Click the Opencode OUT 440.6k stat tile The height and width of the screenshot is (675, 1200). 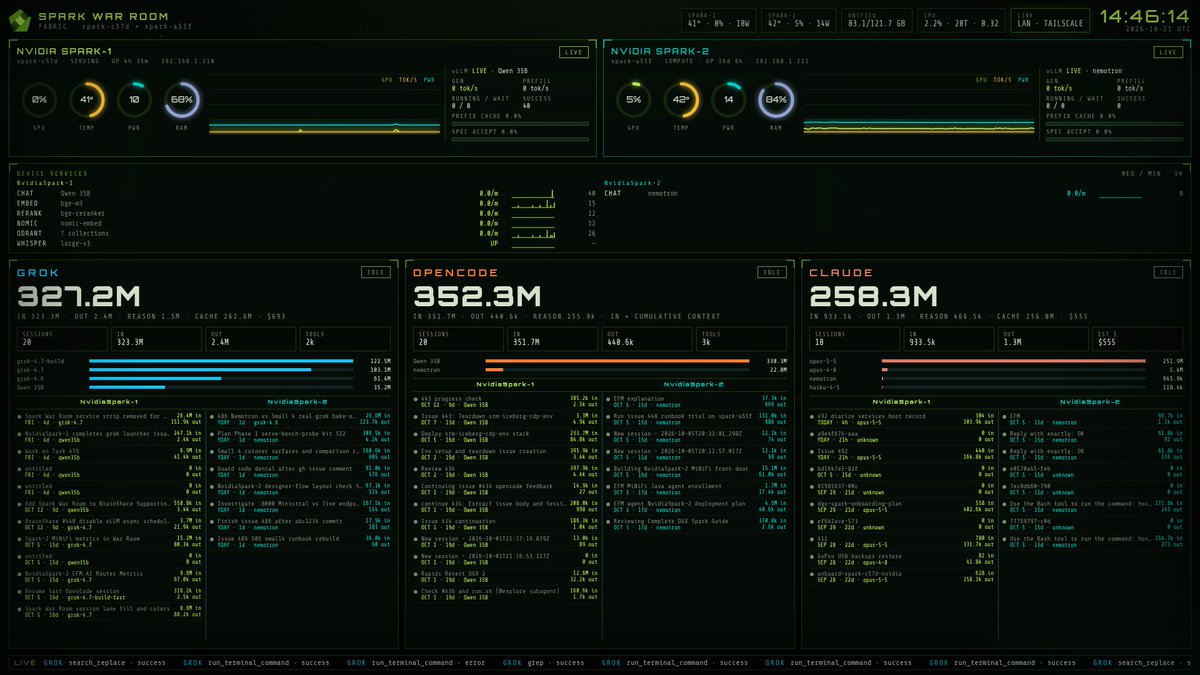coord(646,338)
